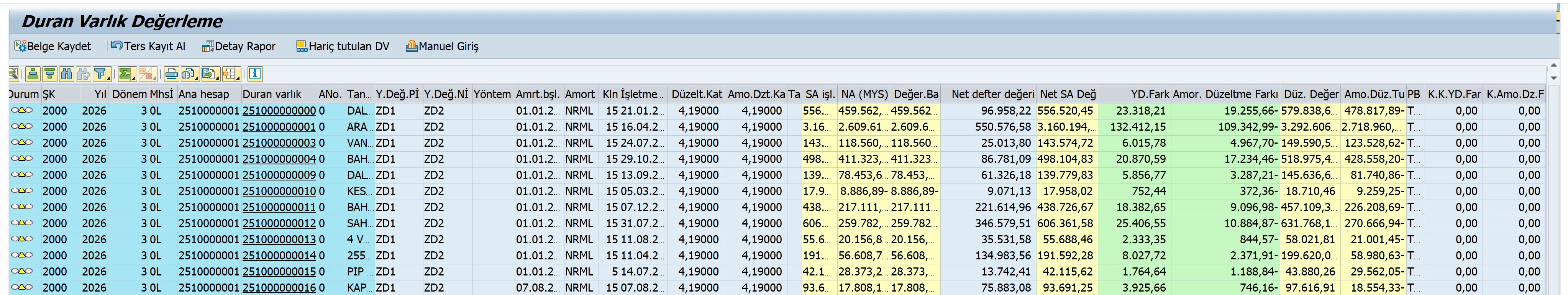
Task: Sort the grid in descending order
Action: click(50, 74)
